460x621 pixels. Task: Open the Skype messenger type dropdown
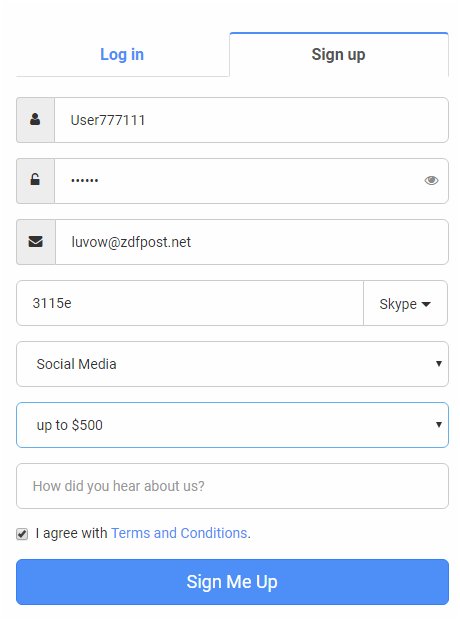tap(405, 303)
